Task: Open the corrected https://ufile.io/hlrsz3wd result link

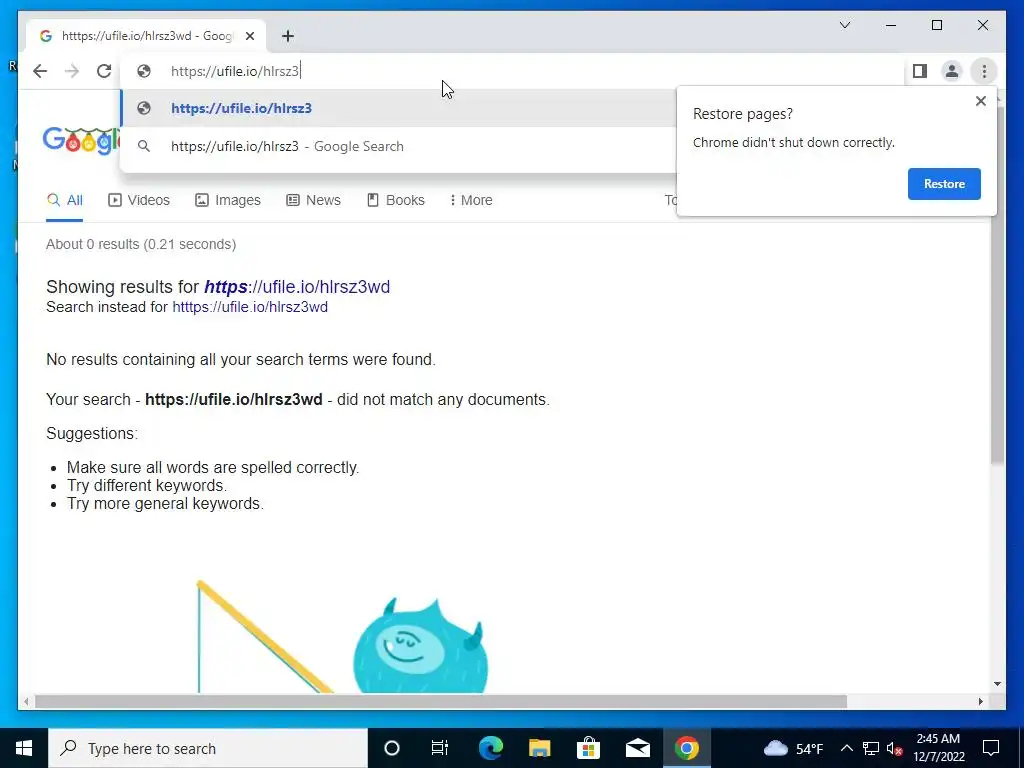Action: tap(297, 287)
